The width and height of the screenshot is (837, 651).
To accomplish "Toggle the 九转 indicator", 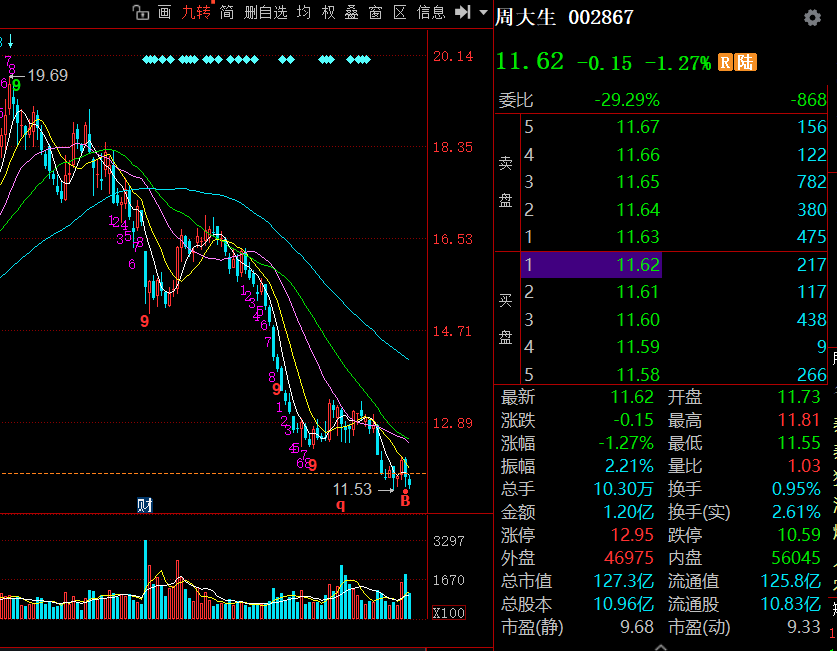I will coord(196,12).
